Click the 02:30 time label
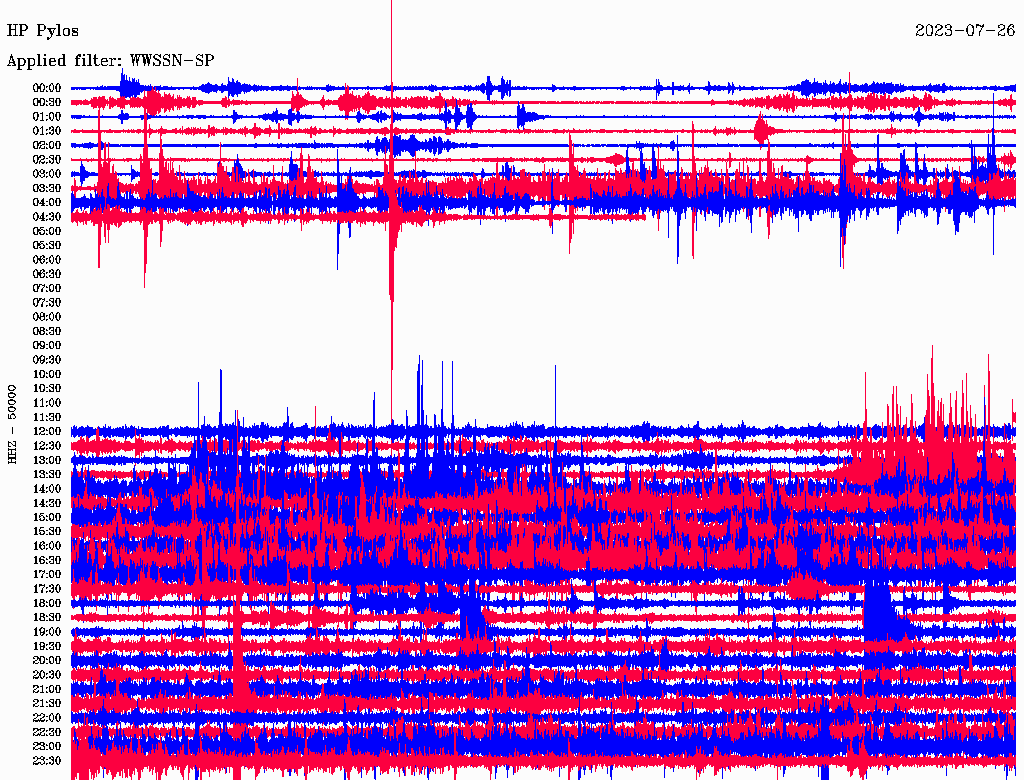Screen dimensions: 1024x780 click(x=47, y=159)
